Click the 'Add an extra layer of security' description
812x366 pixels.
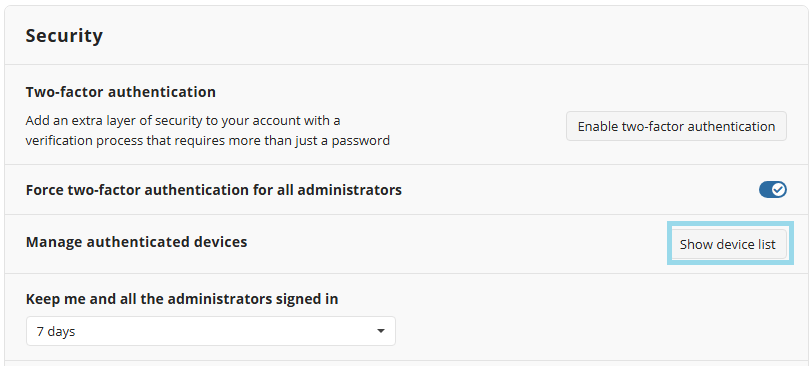(x=183, y=121)
